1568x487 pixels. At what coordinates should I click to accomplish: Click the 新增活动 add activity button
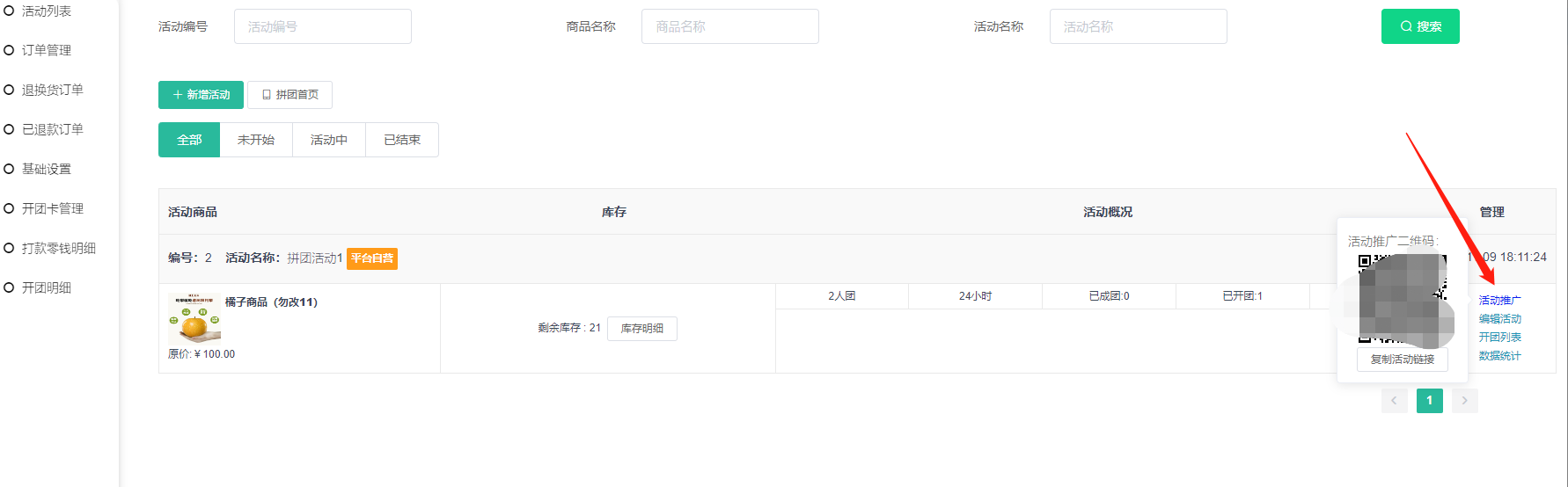point(201,95)
